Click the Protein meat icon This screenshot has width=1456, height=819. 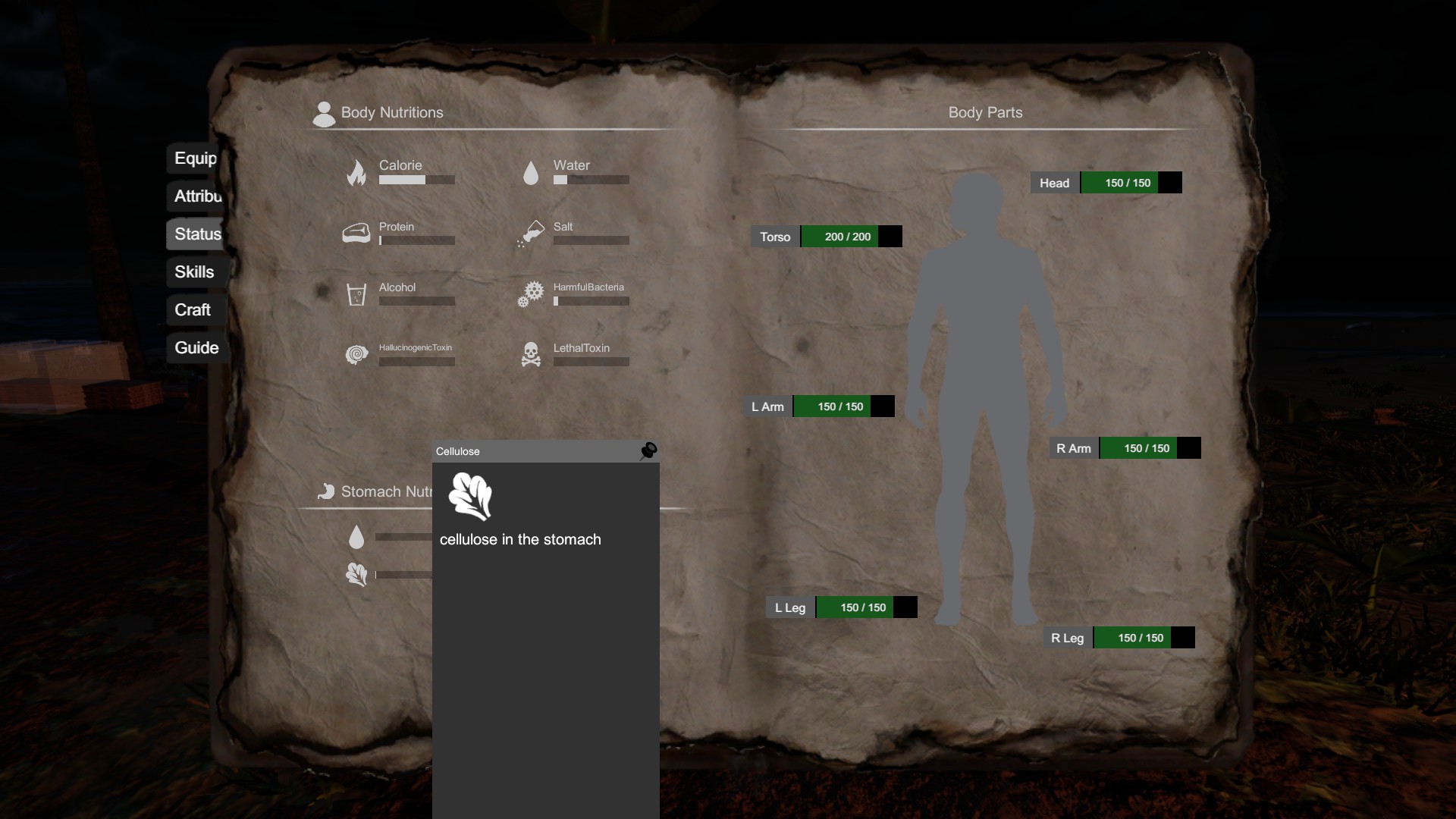356,233
